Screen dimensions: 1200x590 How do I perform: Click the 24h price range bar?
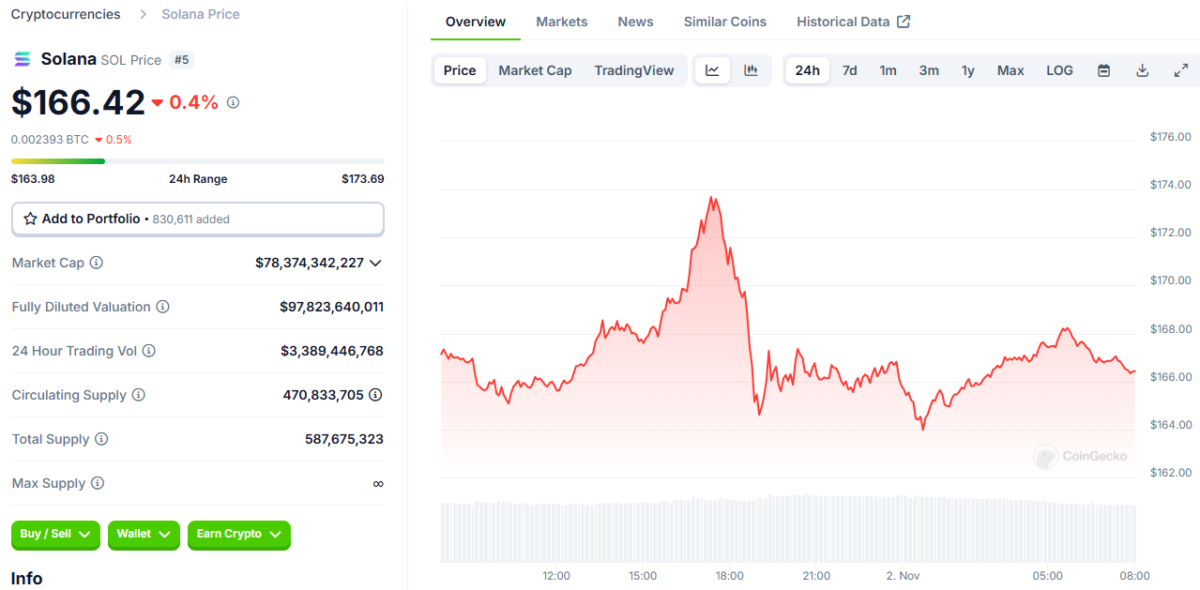click(197, 161)
